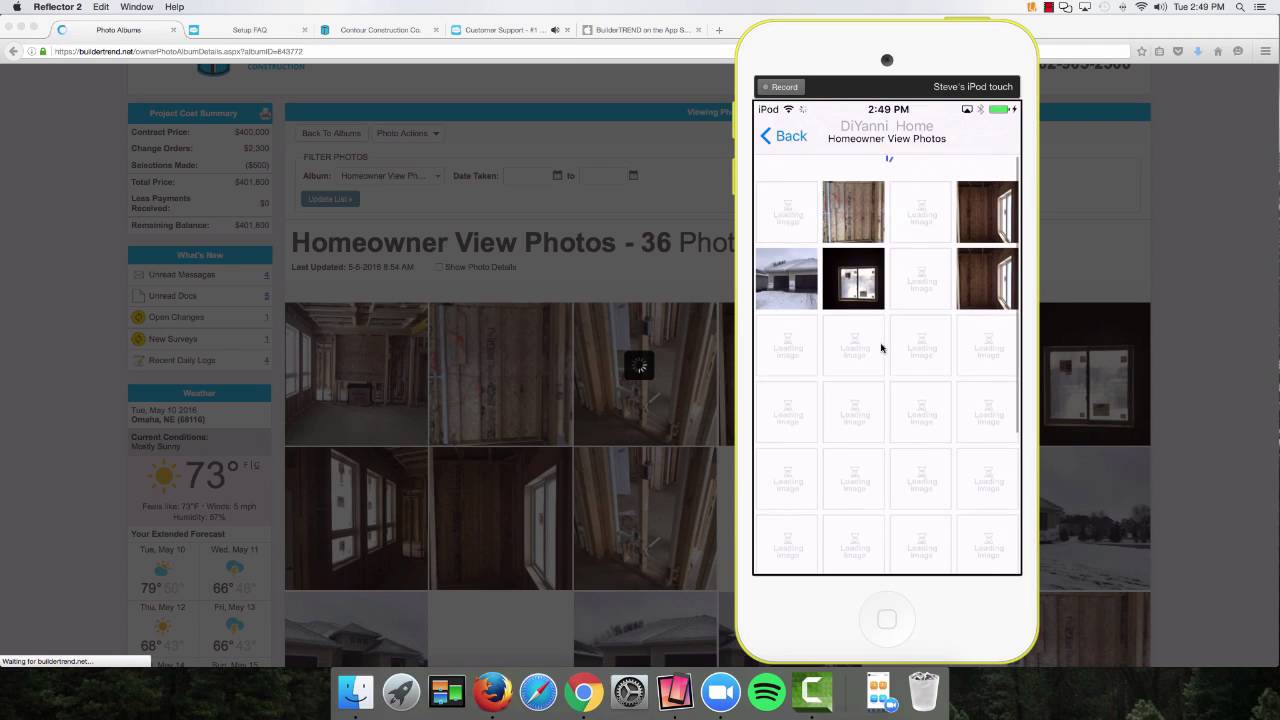This screenshot has width=1280, height=720.
Task: Click the Date Taken start date field
Action: click(526, 176)
